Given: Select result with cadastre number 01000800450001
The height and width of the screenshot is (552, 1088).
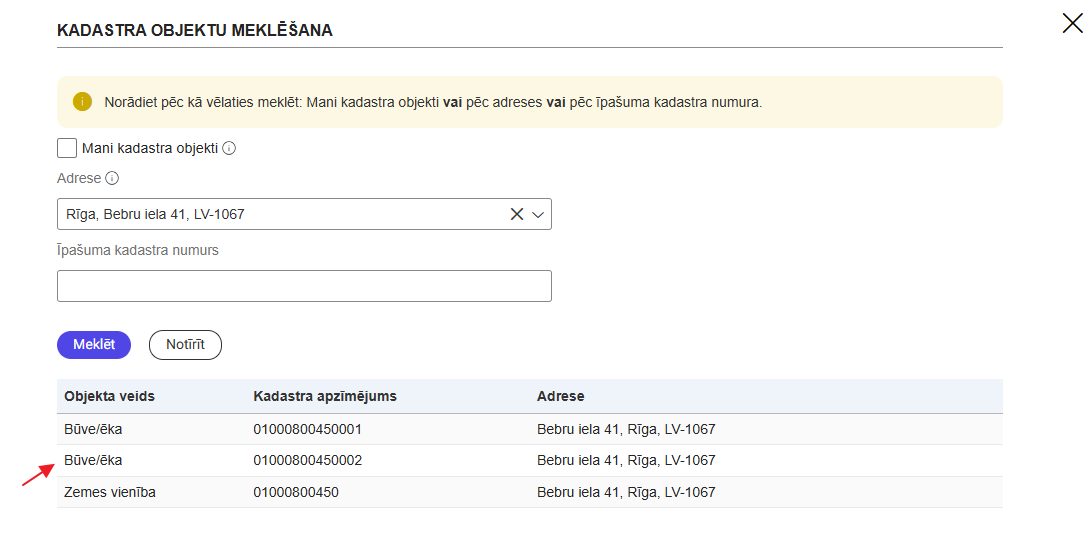Looking at the screenshot, I should click(x=308, y=430).
